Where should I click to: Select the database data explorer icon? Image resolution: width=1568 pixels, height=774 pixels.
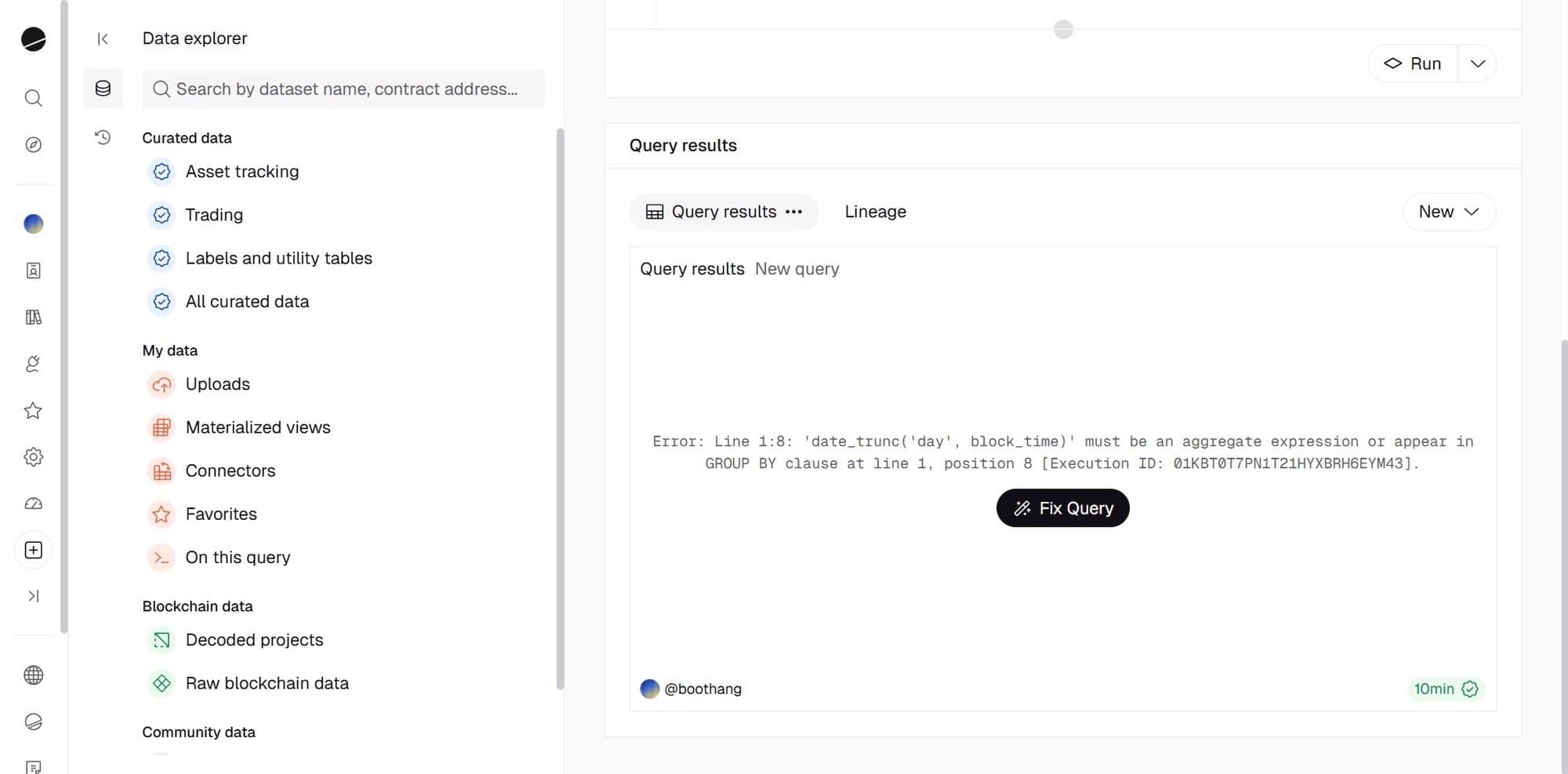pyautogui.click(x=103, y=89)
